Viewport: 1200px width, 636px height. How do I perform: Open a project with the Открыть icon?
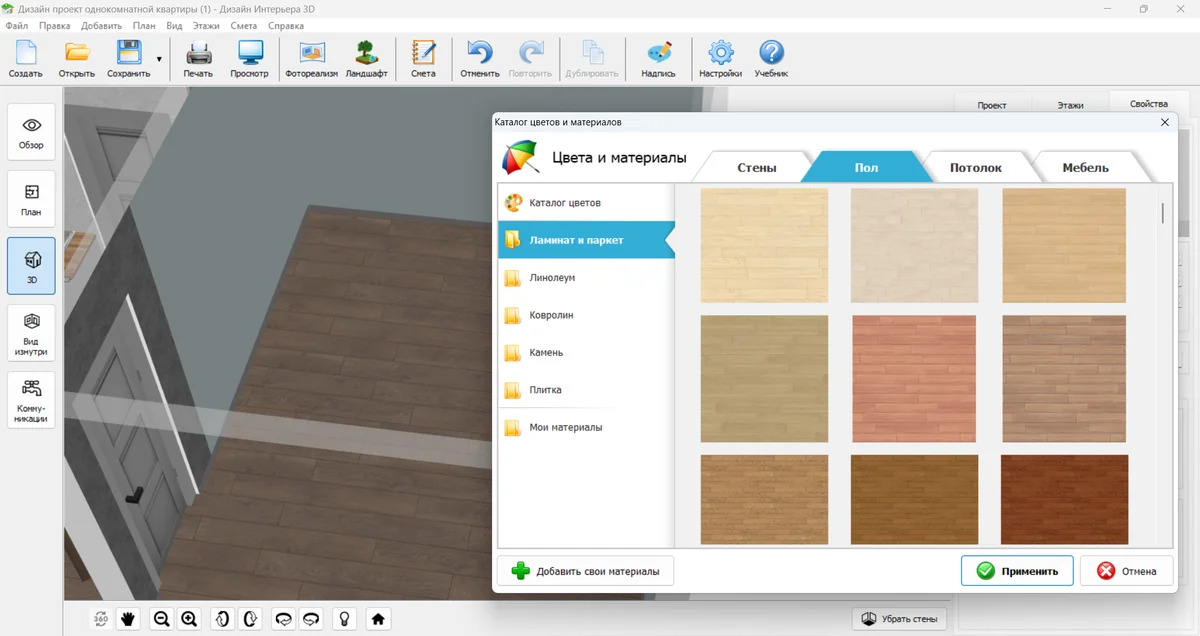click(77, 59)
